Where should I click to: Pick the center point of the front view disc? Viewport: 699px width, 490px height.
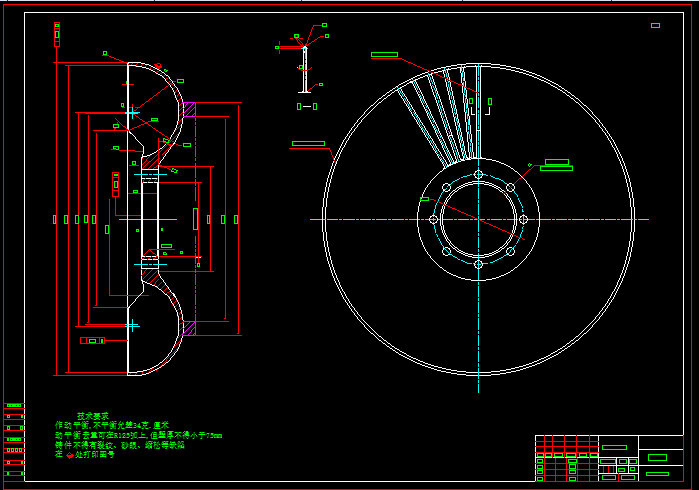(478, 219)
